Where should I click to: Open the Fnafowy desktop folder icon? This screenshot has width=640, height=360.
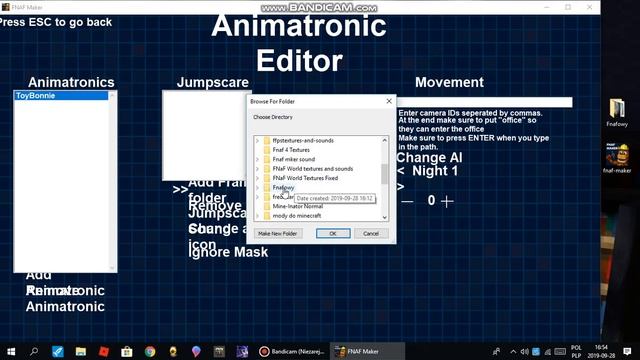click(x=617, y=113)
